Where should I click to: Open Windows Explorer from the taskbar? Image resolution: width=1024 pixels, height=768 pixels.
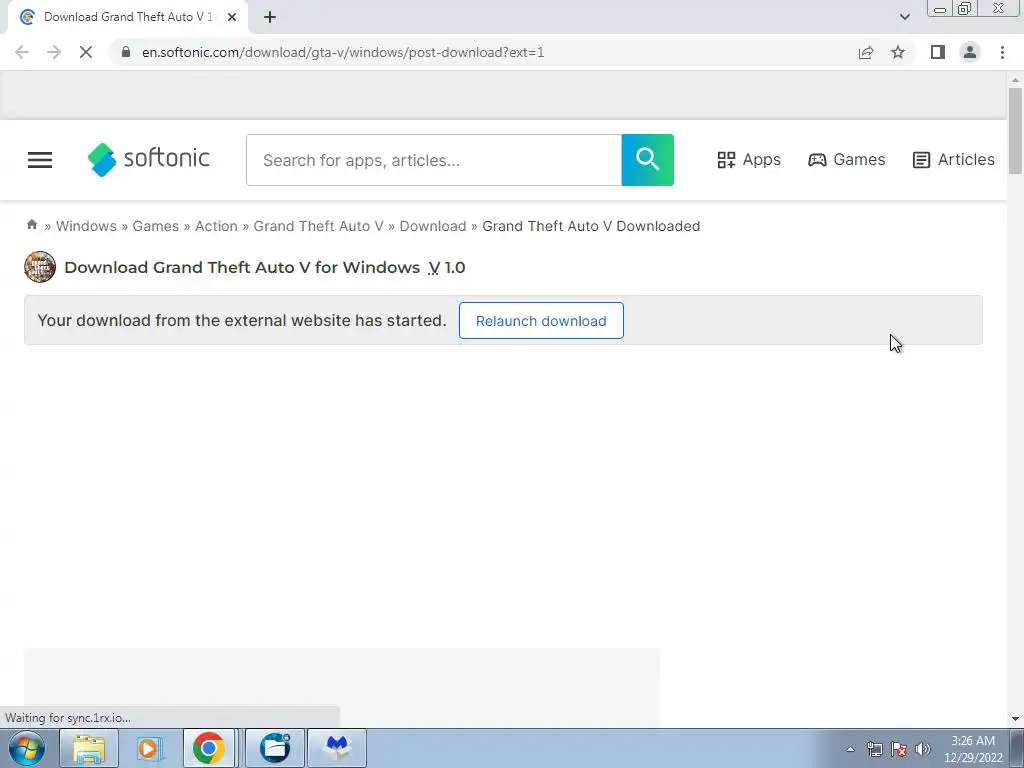(89, 748)
